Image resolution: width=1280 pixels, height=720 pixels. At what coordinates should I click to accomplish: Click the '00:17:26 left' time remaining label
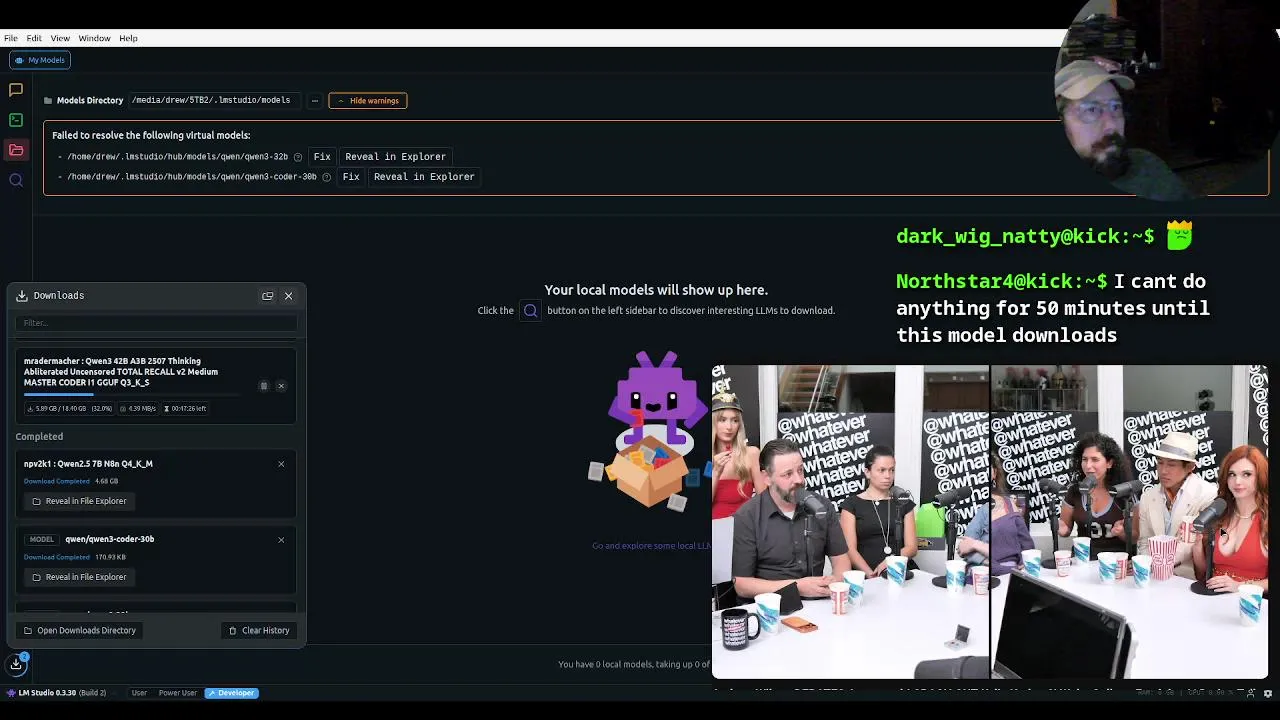pos(185,409)
